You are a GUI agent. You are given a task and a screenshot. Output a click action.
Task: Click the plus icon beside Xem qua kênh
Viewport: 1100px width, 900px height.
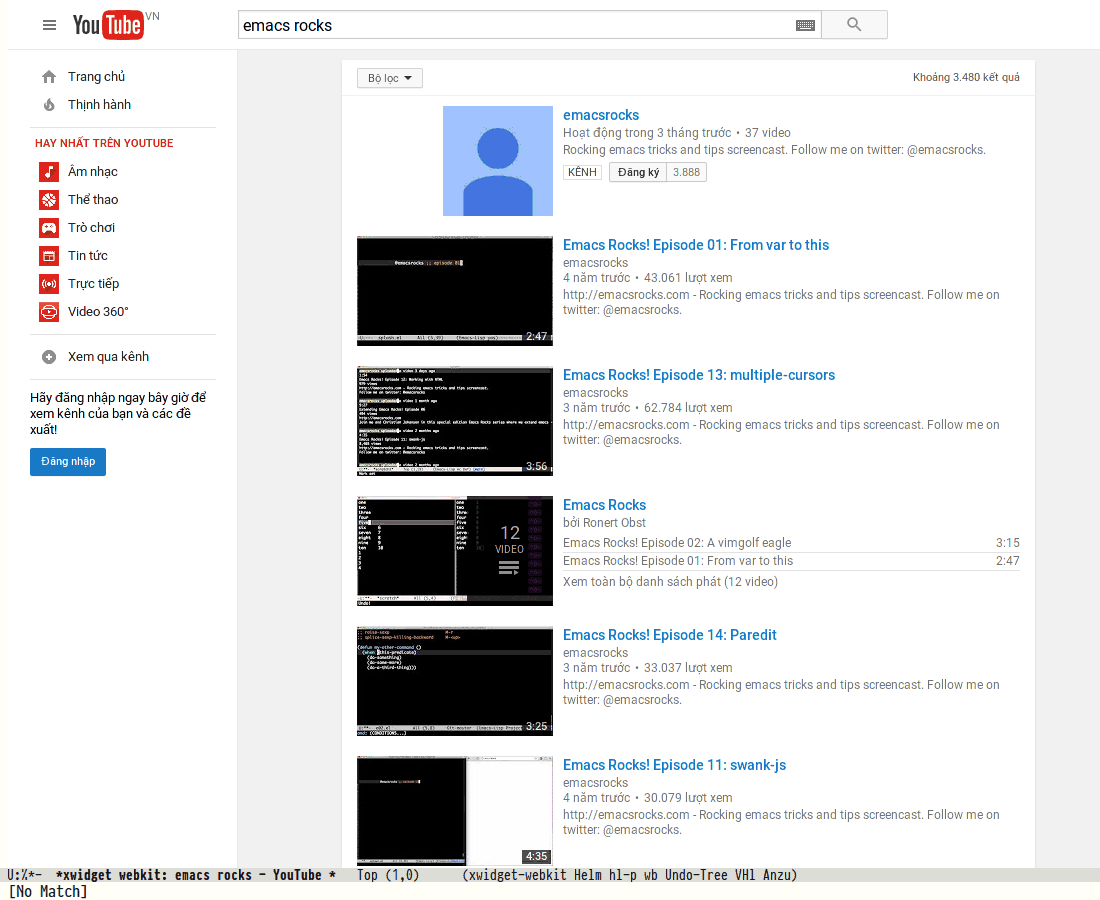49,357
